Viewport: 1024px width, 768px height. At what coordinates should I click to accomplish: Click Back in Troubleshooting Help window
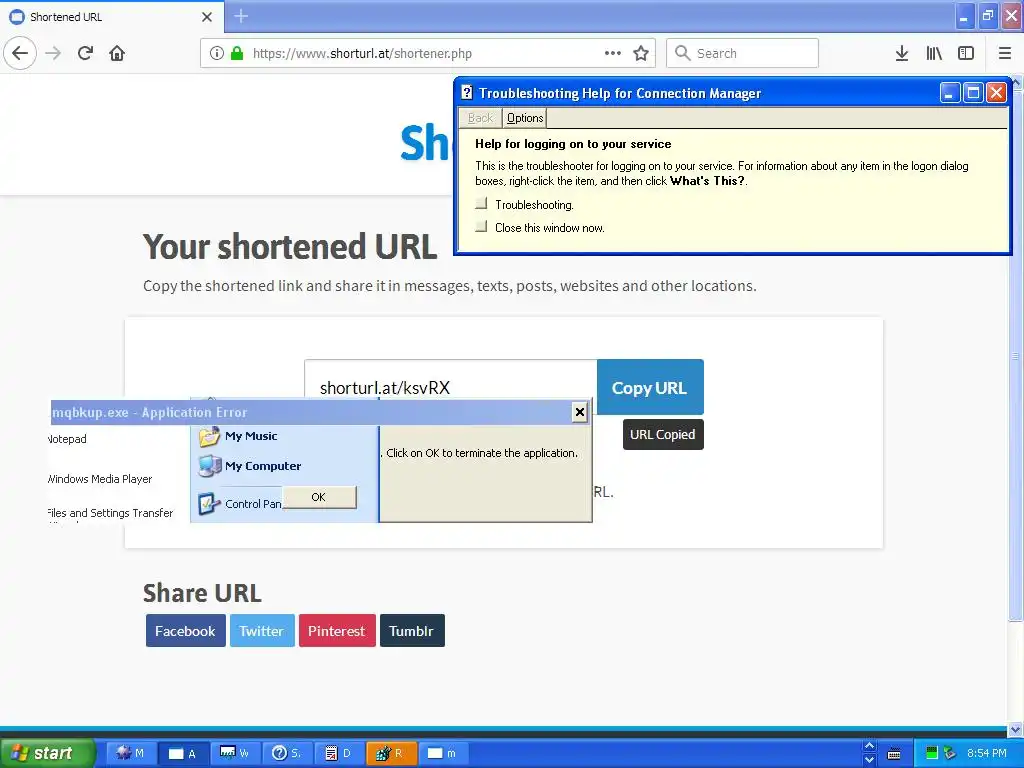tap(480, 118)
